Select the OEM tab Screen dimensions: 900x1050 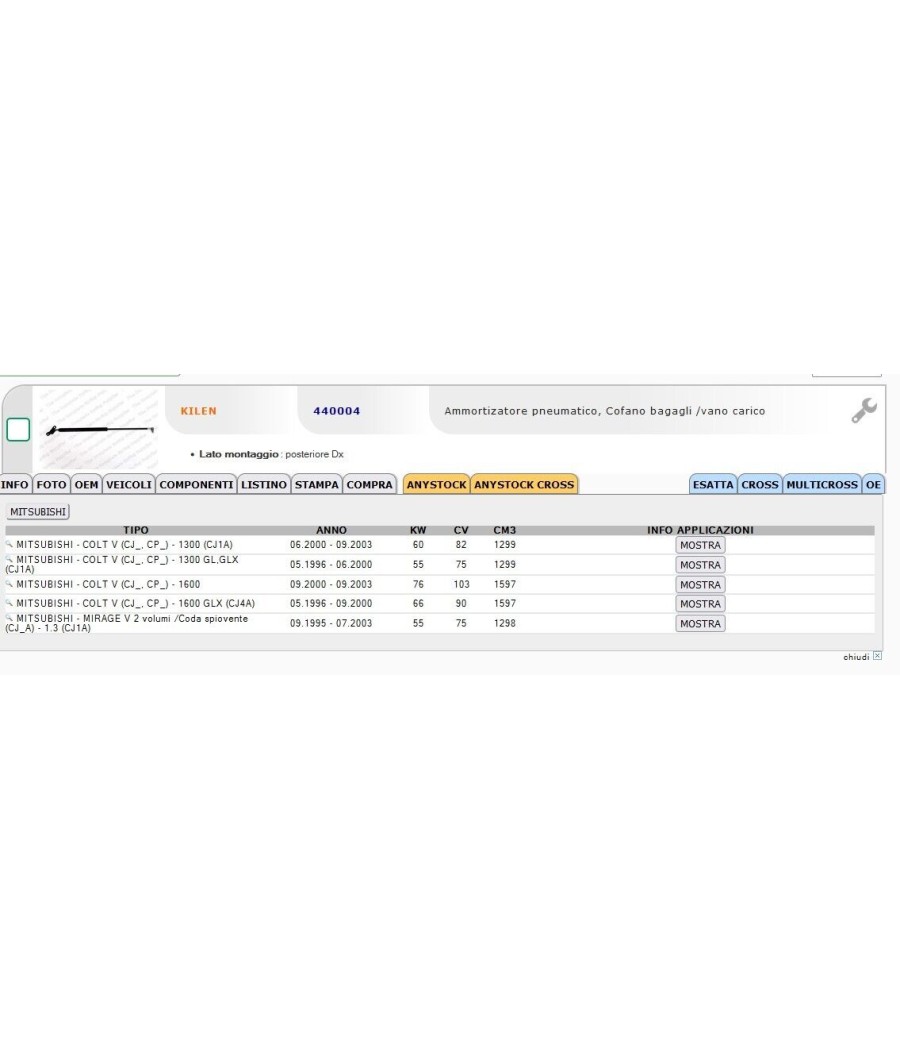pyautogui.click(x=86, y=484)
